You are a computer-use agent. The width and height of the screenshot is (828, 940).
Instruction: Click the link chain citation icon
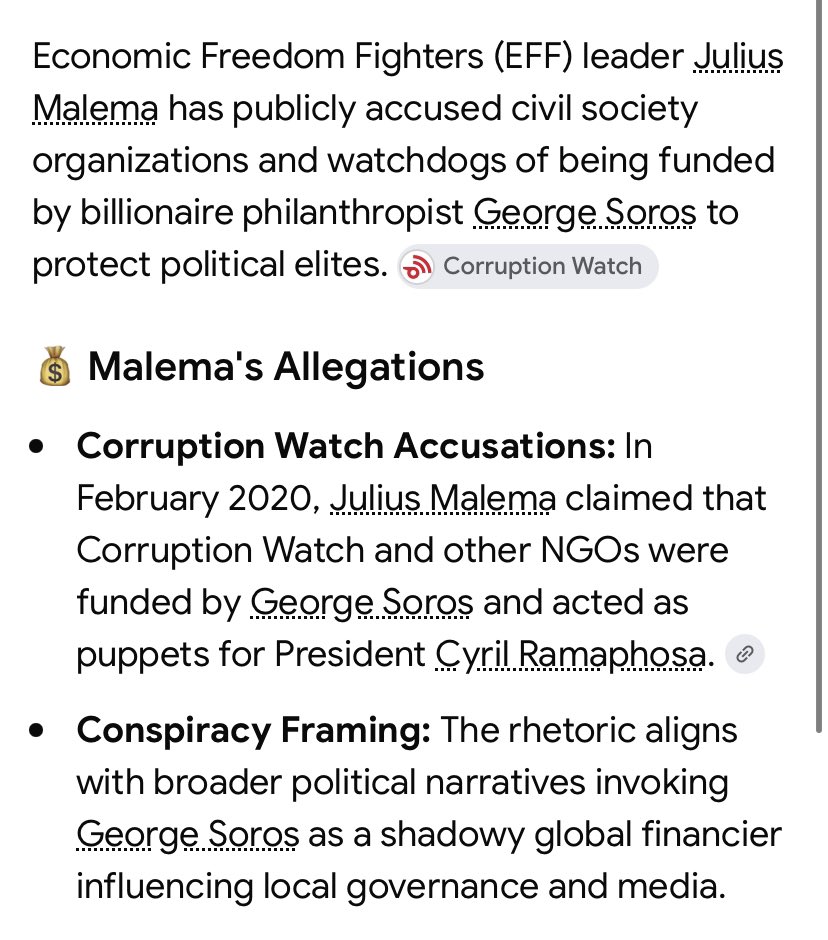(x=745, y=653)
